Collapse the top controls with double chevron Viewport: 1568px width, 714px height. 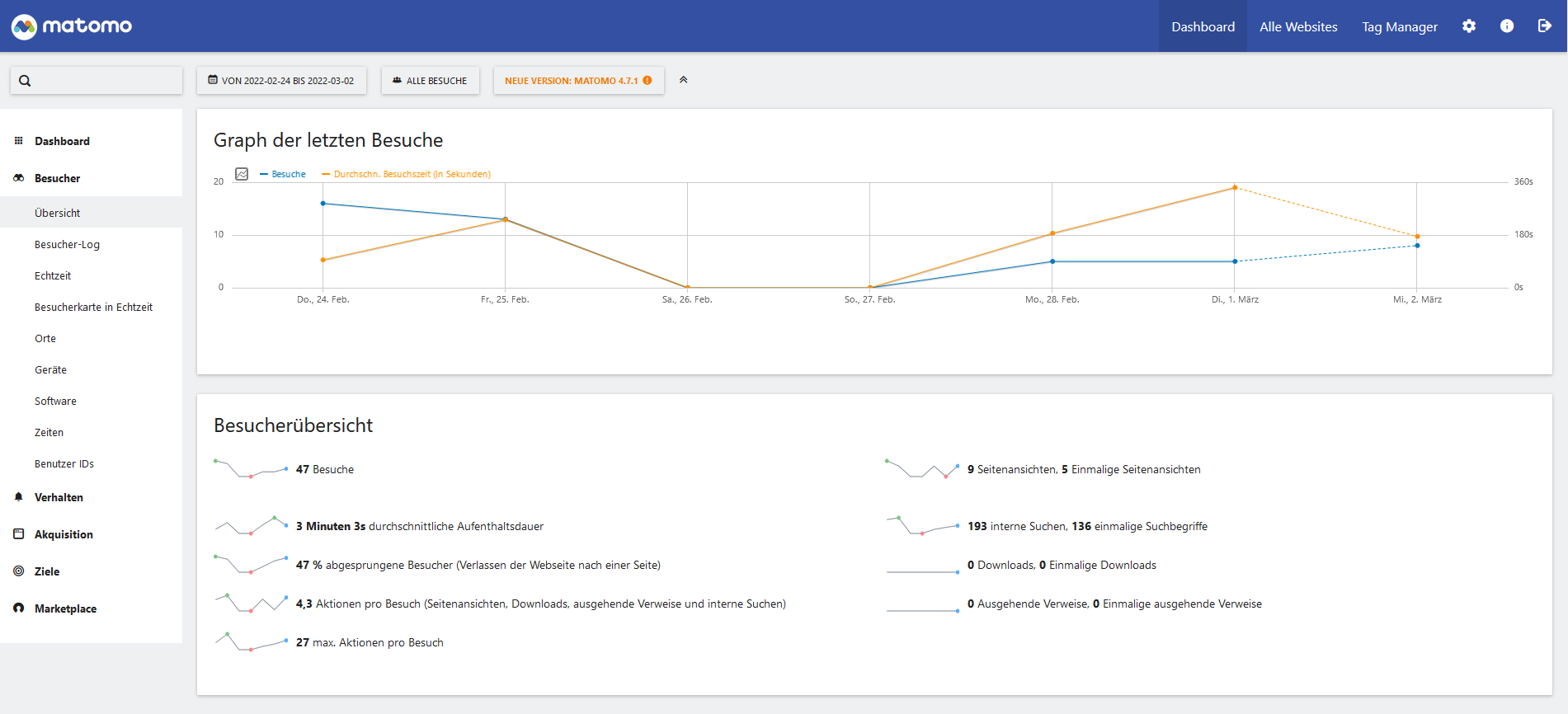[x=683, y=80]
